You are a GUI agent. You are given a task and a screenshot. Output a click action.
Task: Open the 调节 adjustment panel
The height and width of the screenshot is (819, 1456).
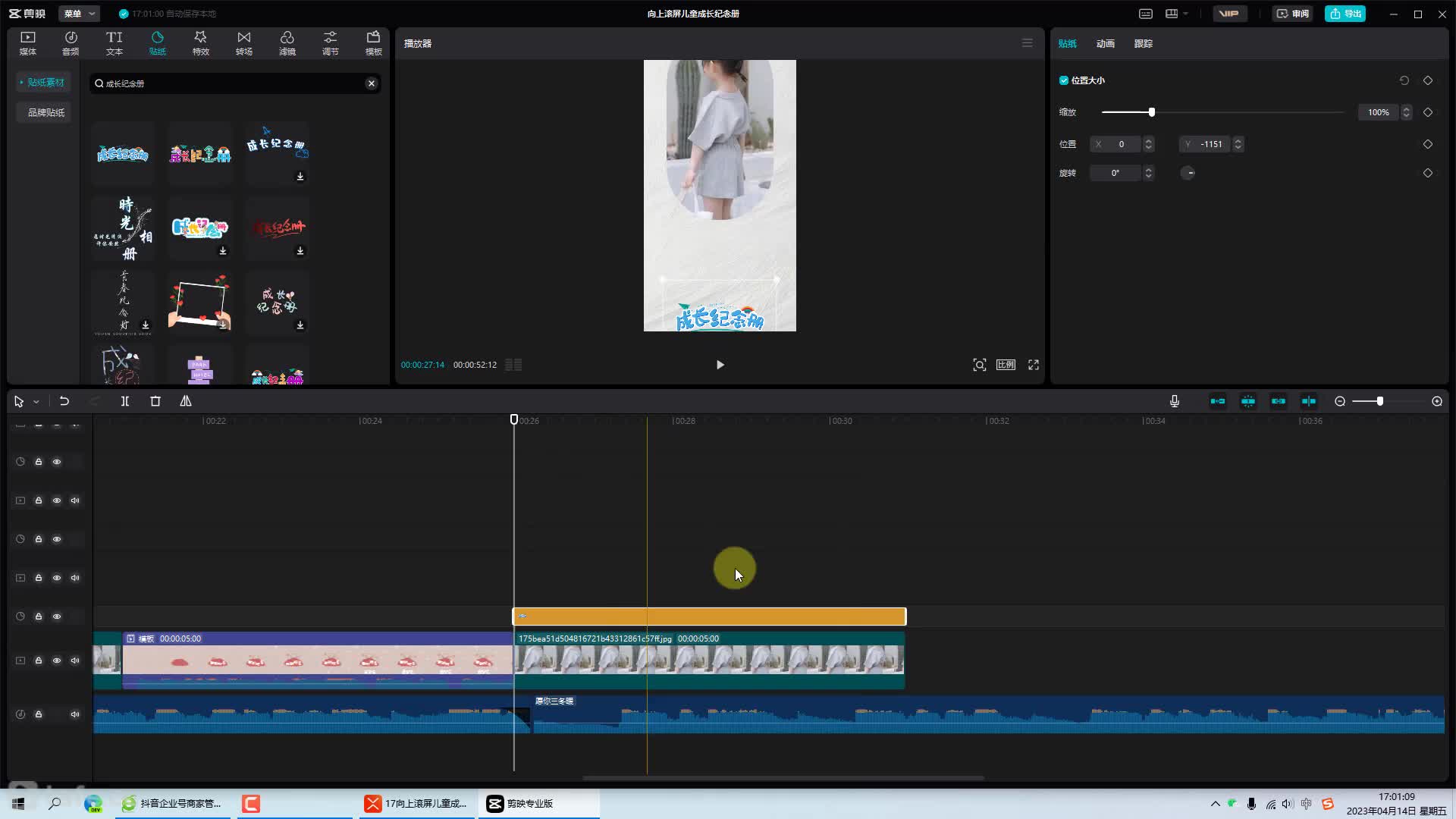pyautogui.click(x=330, y=43)
